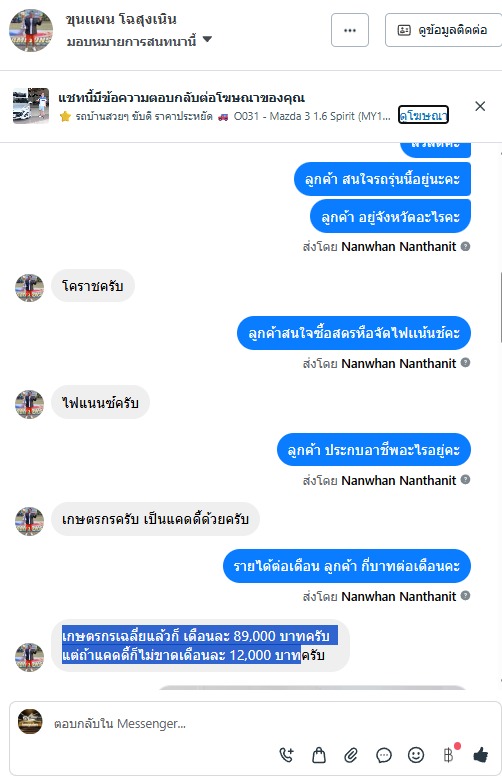The width and height of the screenshot is (502, 780).
Task: Click the โคราชครับ message bubble
Action: point(93,286)
